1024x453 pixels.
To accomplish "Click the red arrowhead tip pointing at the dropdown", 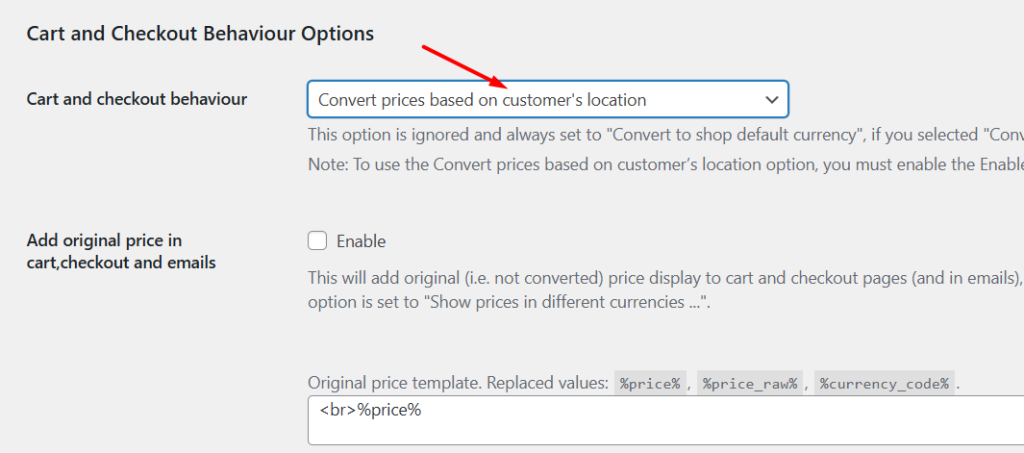I will (x=500, y=84).
